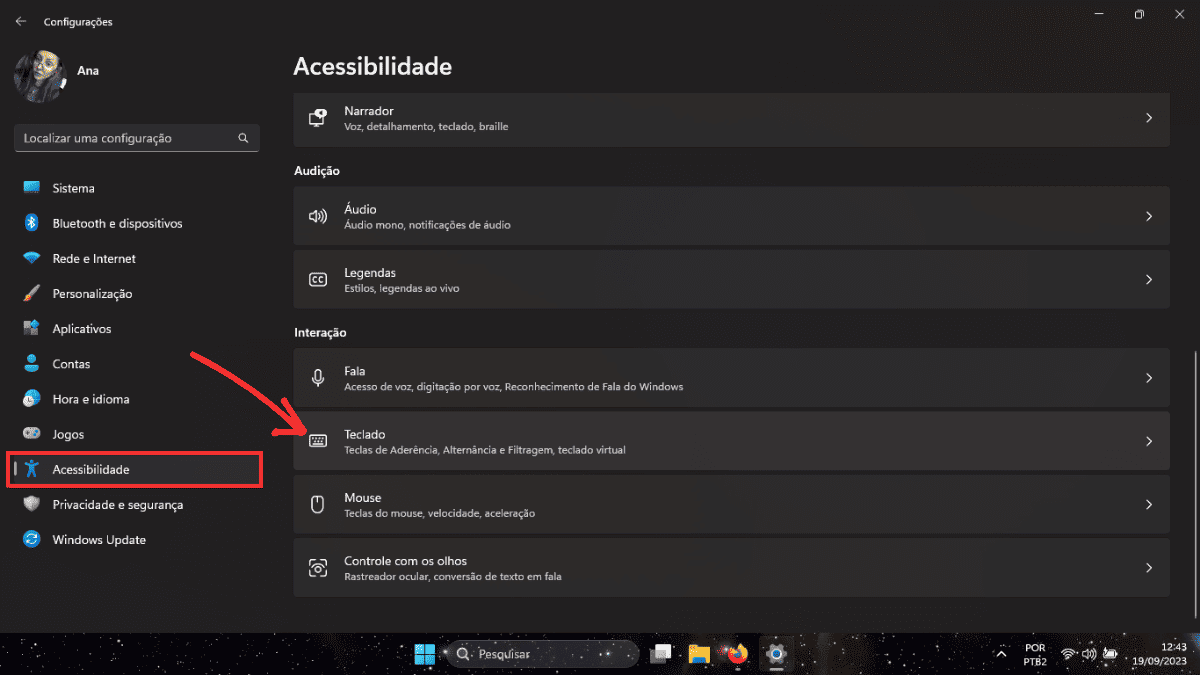The height and width of the screenshot is (675, 1200).
Task: Click the Áudio speaker icon
Action: tap(318, 216)
